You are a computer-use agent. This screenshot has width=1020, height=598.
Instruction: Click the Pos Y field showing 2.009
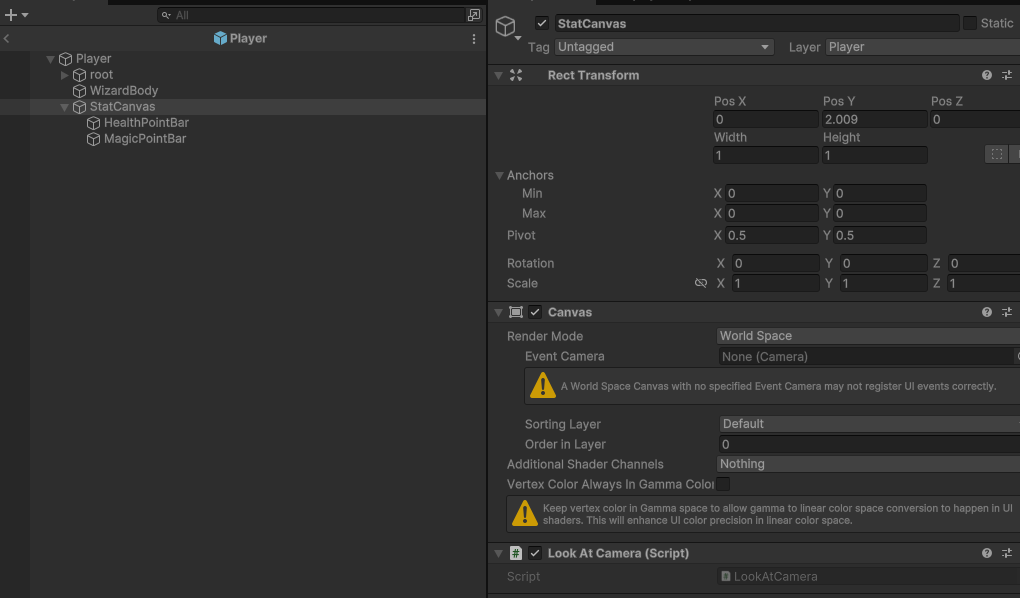[874, 119]
